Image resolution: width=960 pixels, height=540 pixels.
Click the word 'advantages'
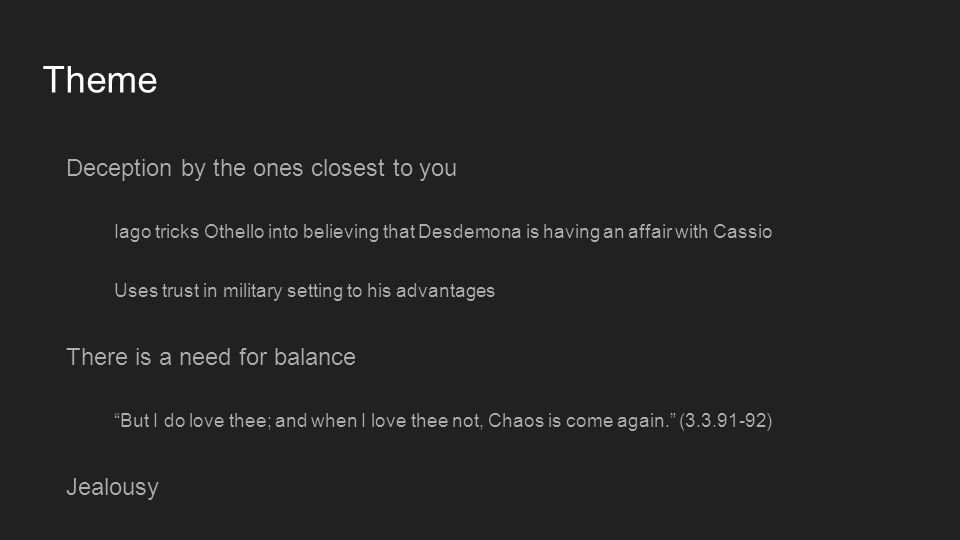point(445,291)
